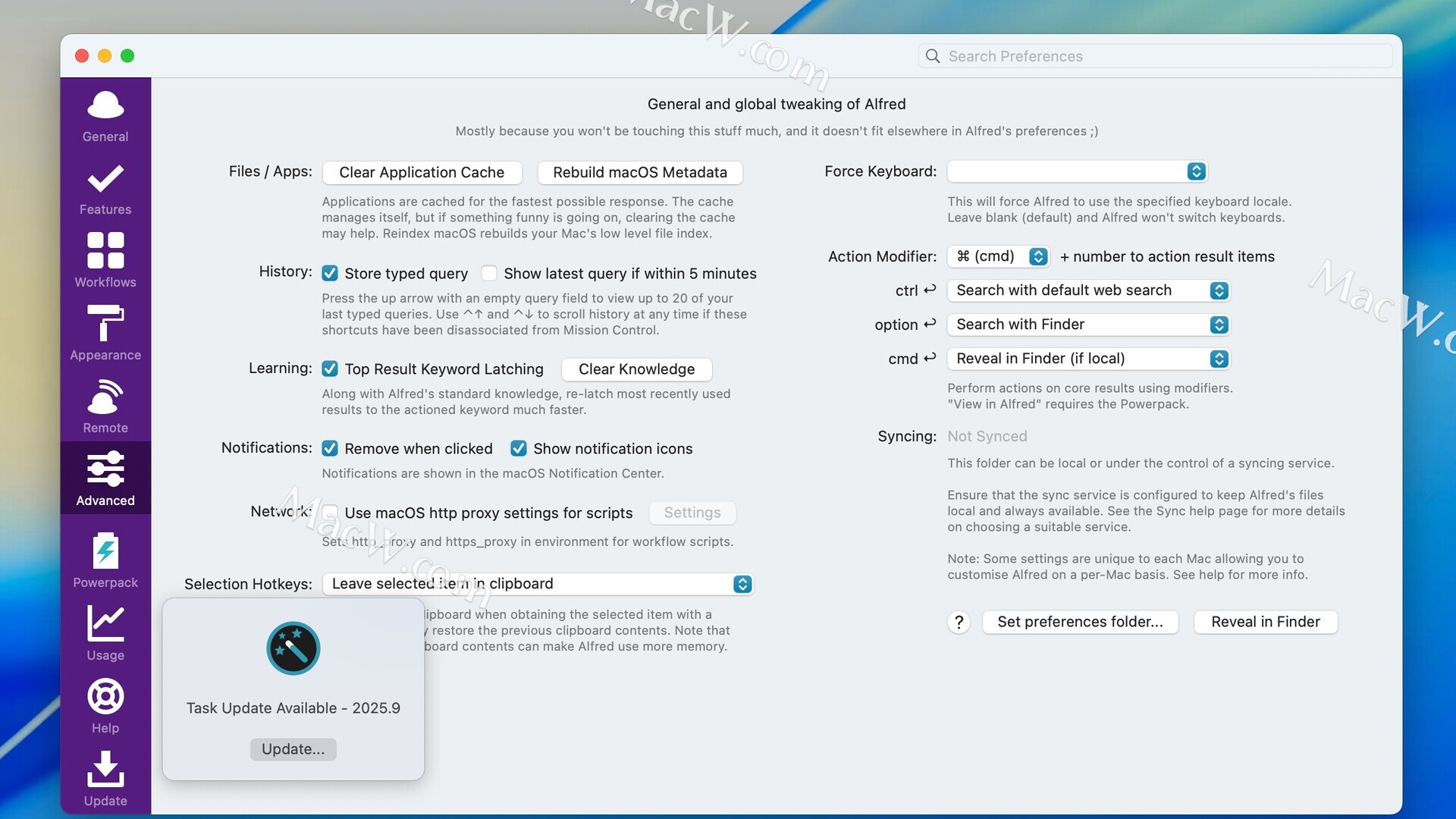Go to the Workflows section

click(105, 261)
